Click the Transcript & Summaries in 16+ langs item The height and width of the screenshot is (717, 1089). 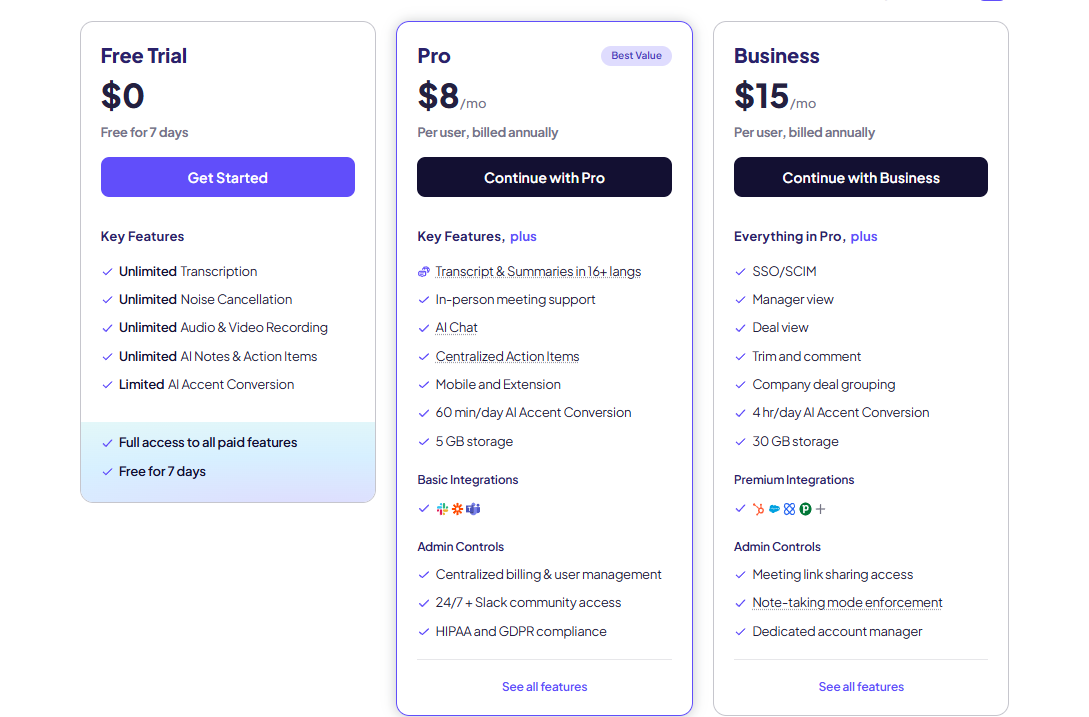point(538,272)
